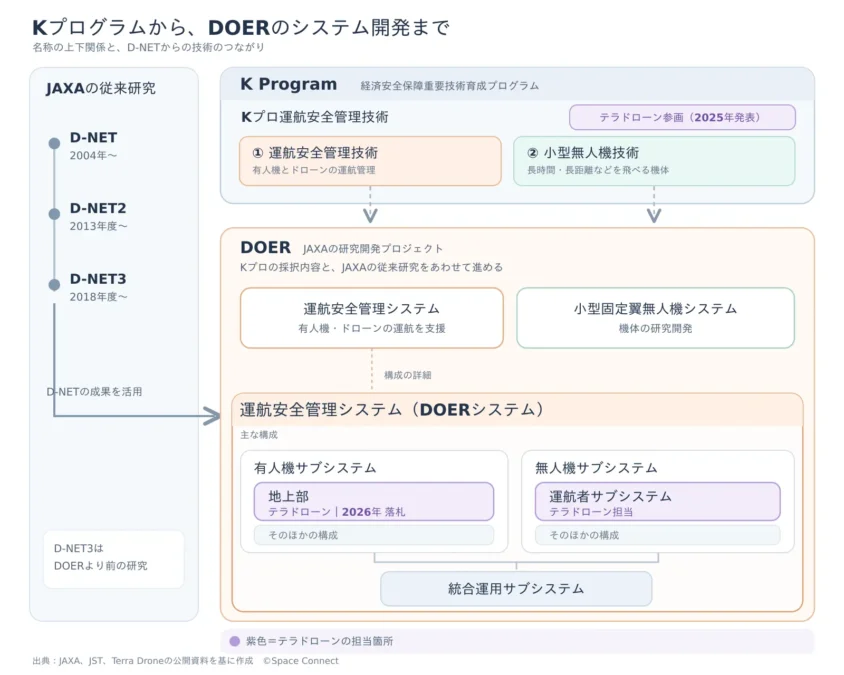Click the 'D-NETの成果を活用' label
Viewport: 844px width, 675px height.
(x=95, y=392)
